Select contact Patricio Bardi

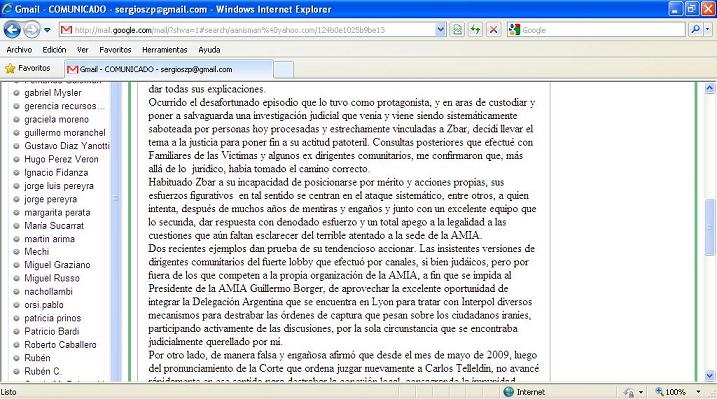pyautogui.click(x=52, y=331)
